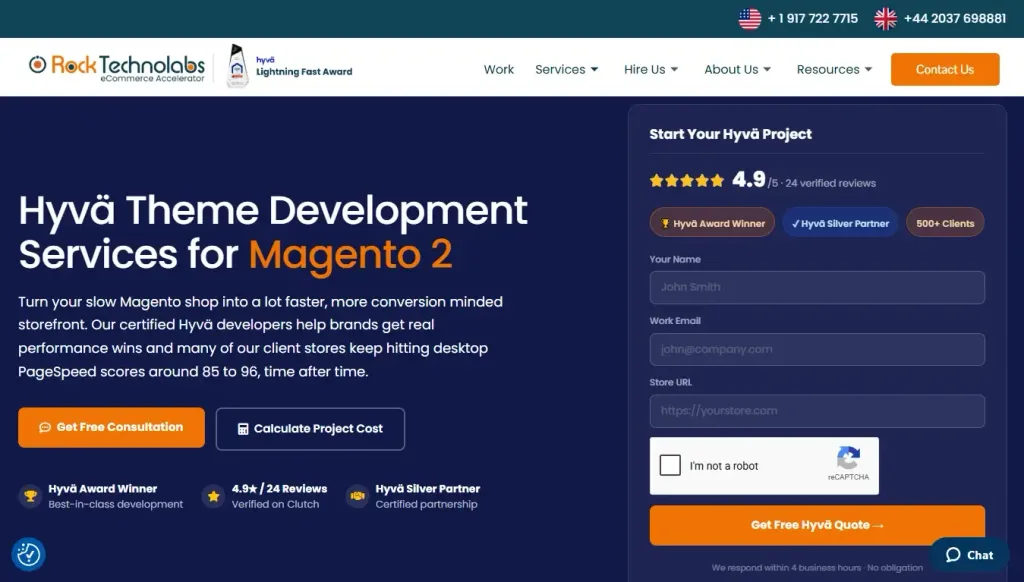Image resolution: width=1024 pixels, height=582 pixels.
Task: Open the About Us menu
Action: [737, 69]
